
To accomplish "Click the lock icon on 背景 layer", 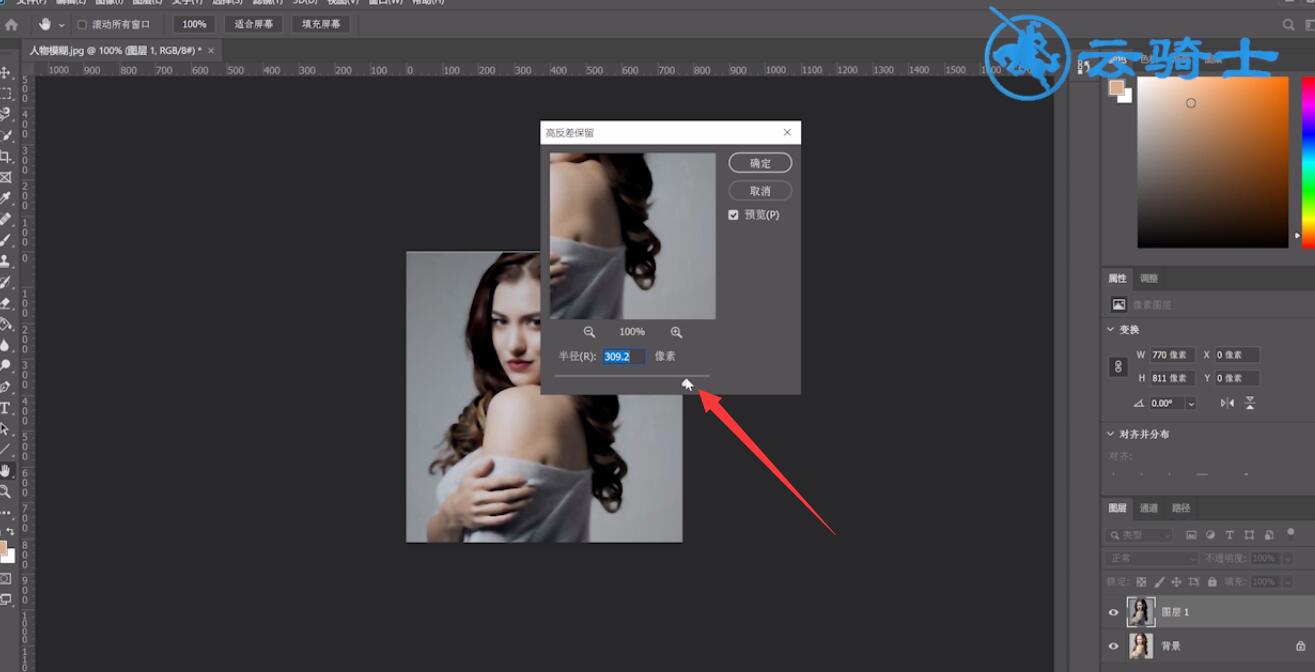I will coord(1300,646).
